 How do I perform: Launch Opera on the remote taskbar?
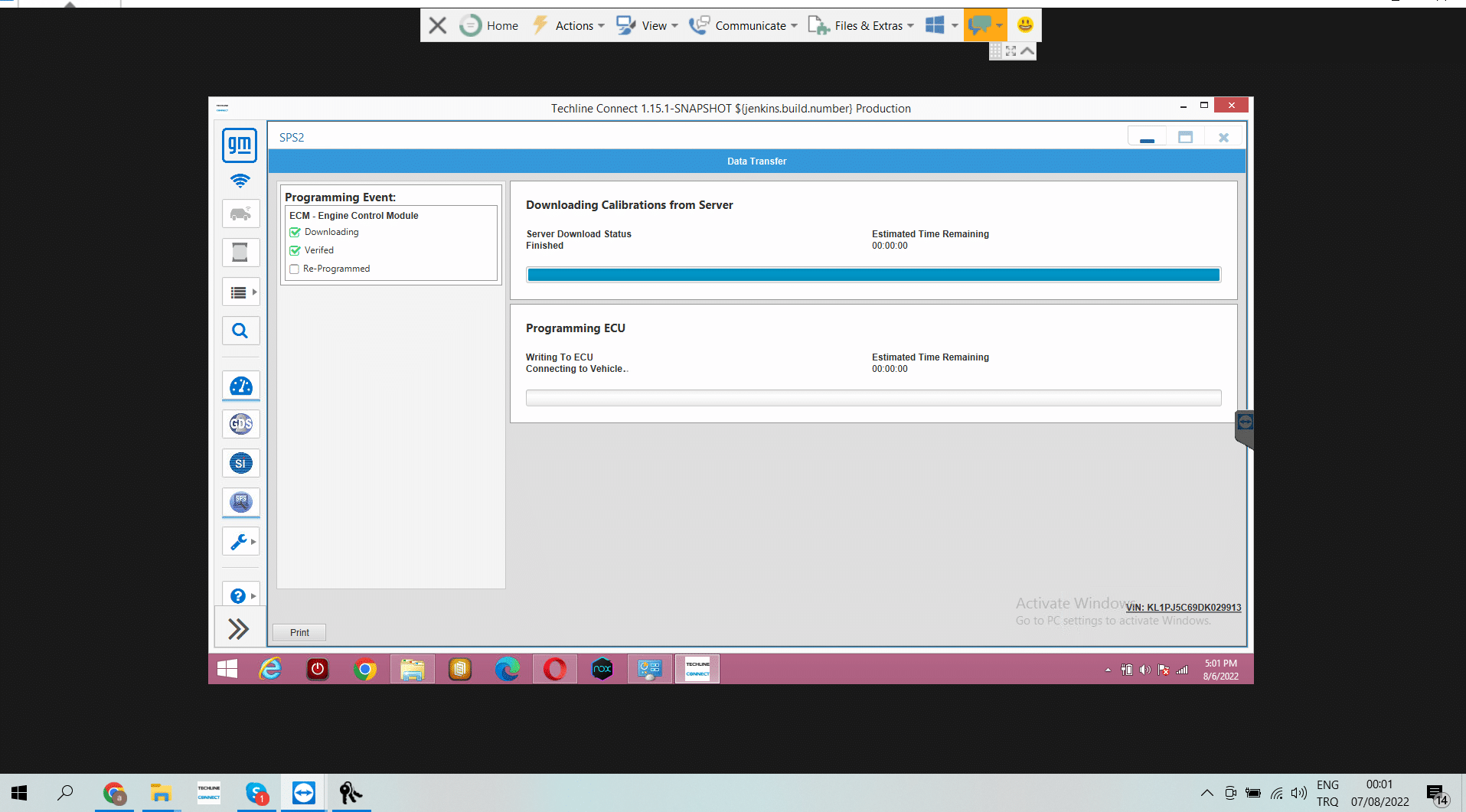[x=555, y=669]
